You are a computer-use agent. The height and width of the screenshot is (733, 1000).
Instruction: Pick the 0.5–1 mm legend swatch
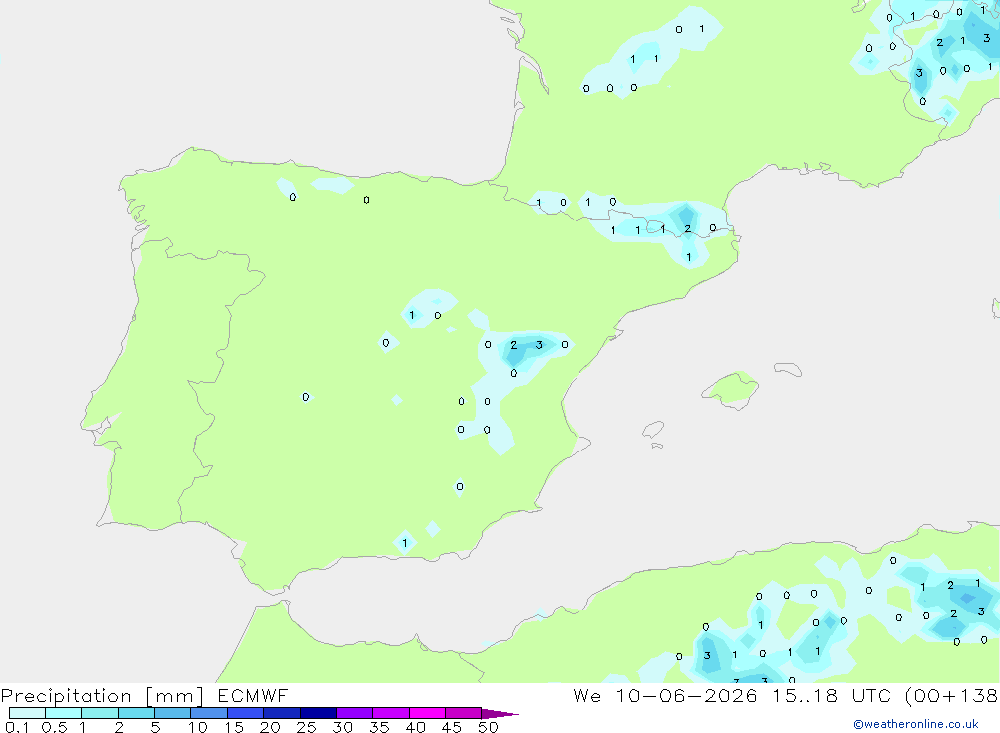pos(64,713)
